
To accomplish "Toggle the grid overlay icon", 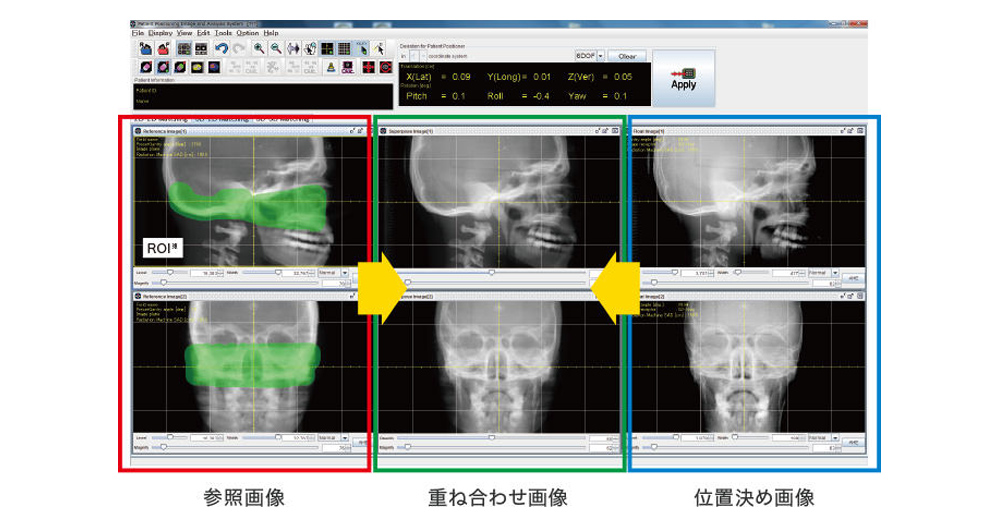I will [344, 48].
